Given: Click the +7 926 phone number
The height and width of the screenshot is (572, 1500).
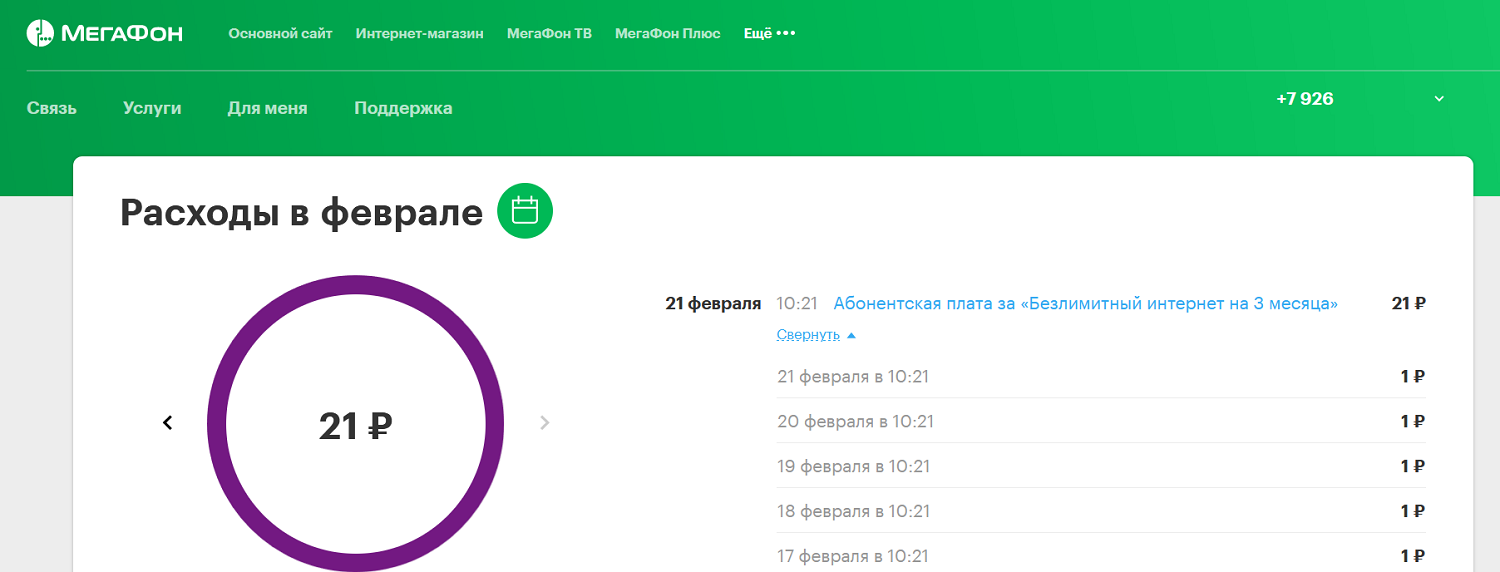Looking at the screenshot, I should (x=1305, y=99).
